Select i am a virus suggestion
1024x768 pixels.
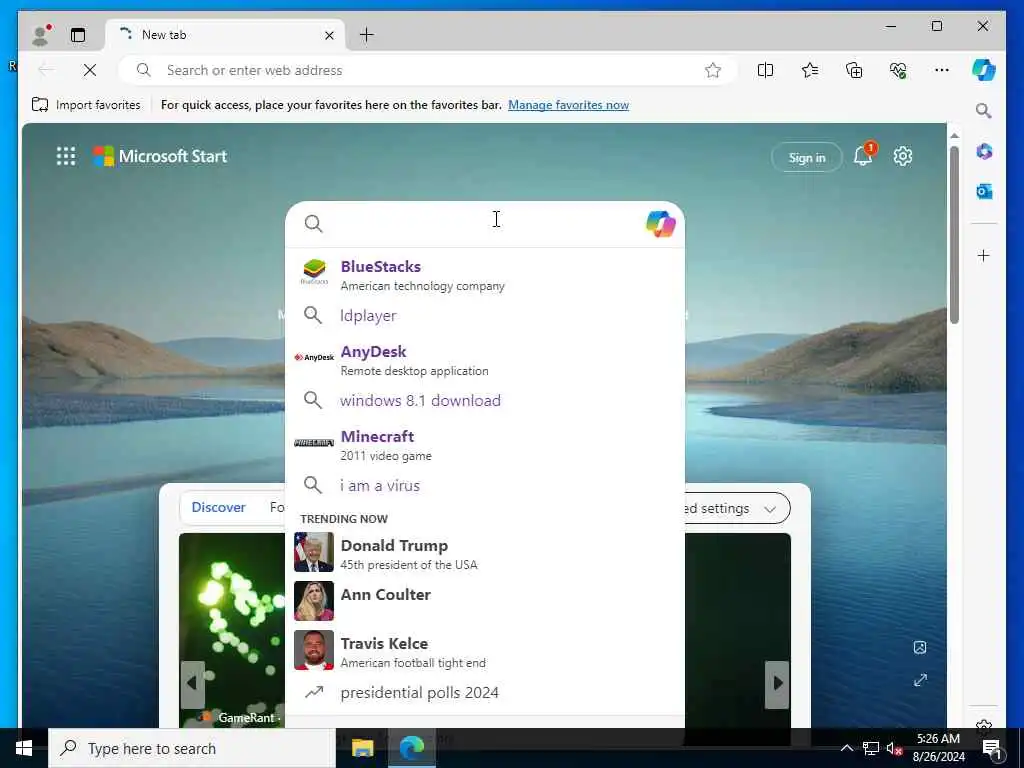coord(485,485)
